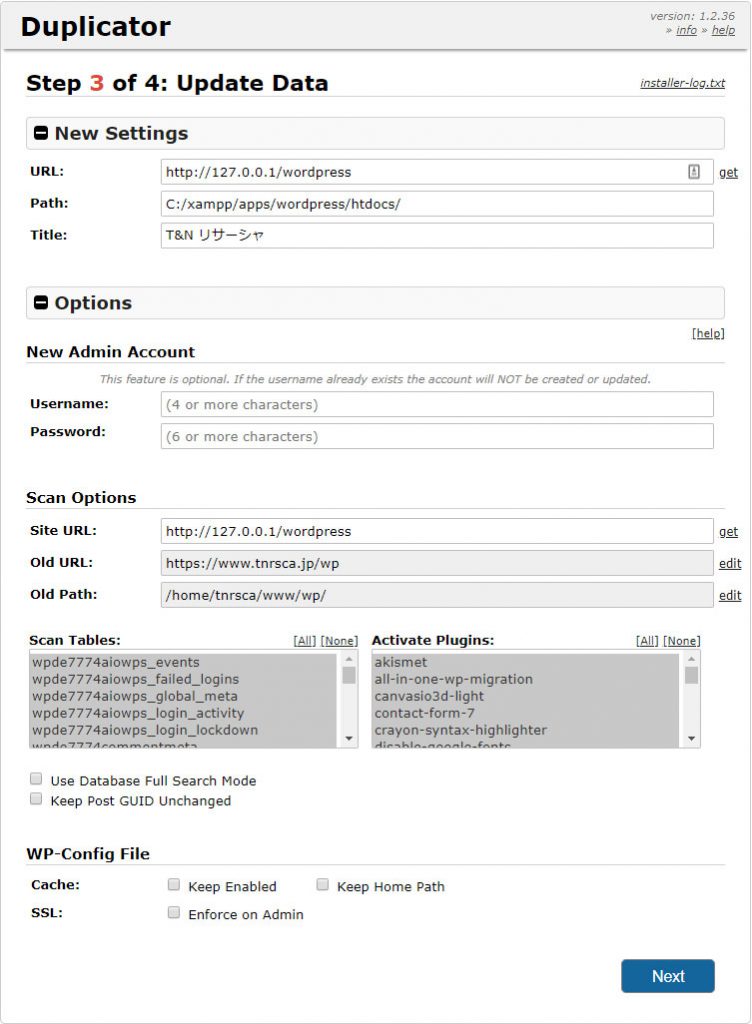Check SSL Enforce on Admin option
The height and width of the screenshot is (1024, 752).
point(174,912)
